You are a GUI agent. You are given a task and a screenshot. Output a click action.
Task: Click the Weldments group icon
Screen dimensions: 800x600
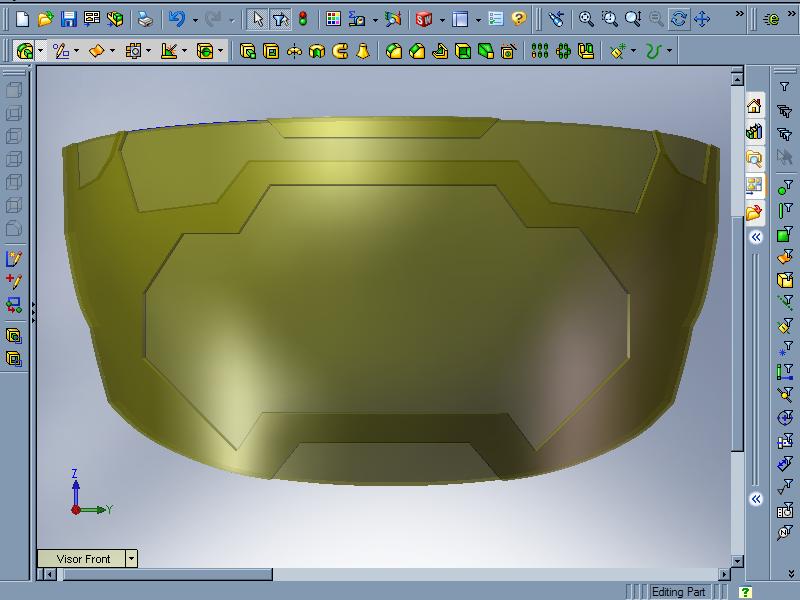(169, 51)
